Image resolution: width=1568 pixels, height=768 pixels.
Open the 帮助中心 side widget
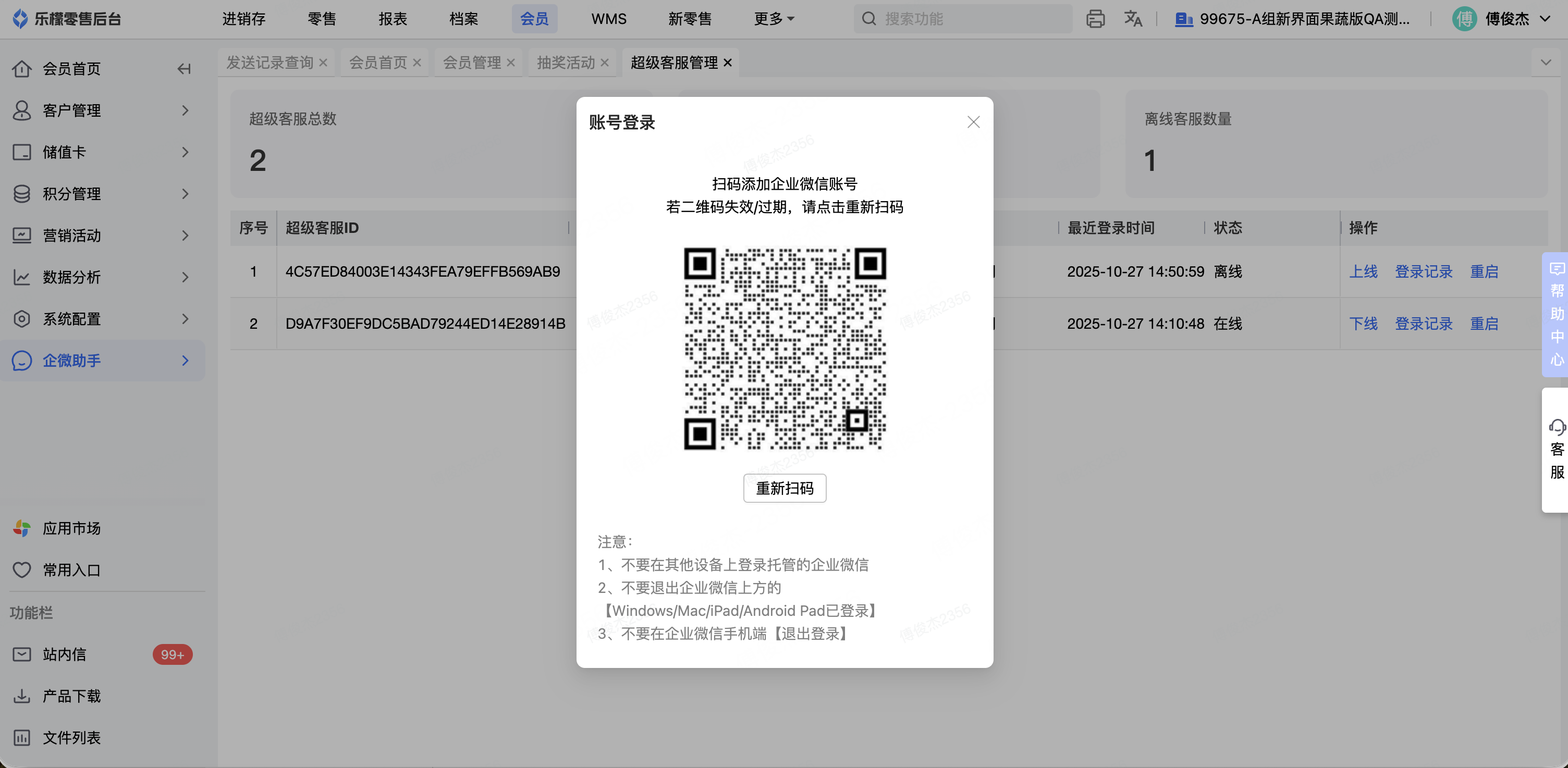pyautogui.click(x=1557, y=314)
